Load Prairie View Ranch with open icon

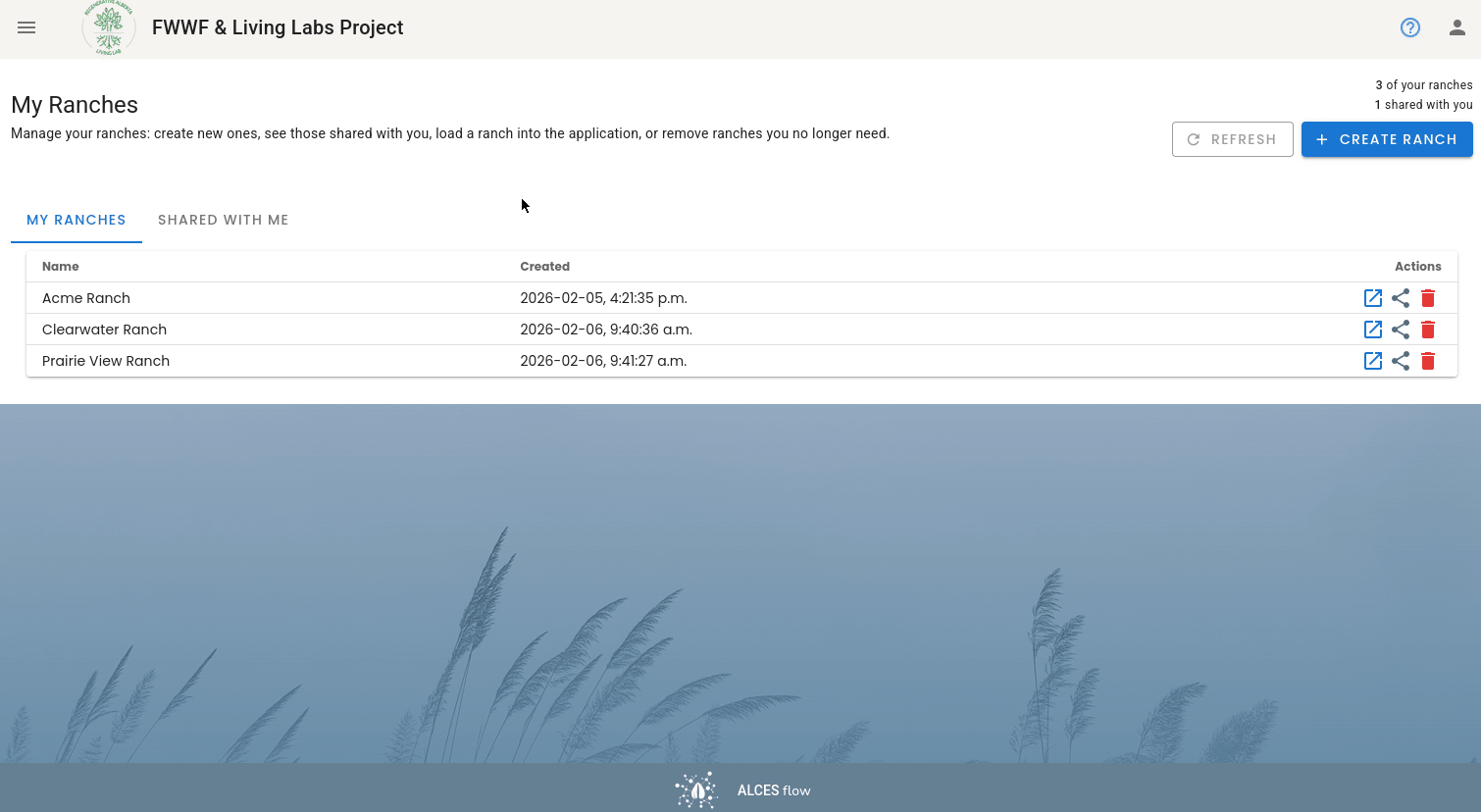pos(1373,361)
